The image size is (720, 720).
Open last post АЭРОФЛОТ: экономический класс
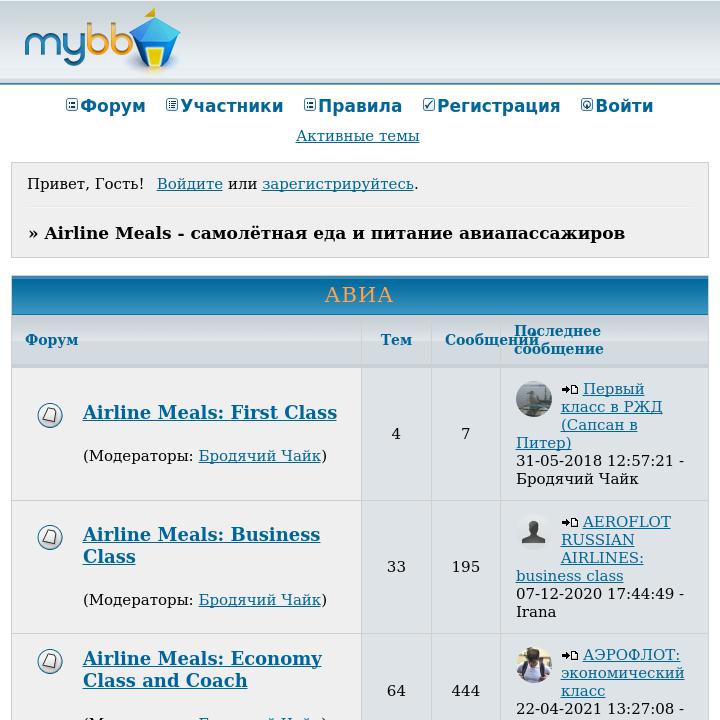[622, 673]
